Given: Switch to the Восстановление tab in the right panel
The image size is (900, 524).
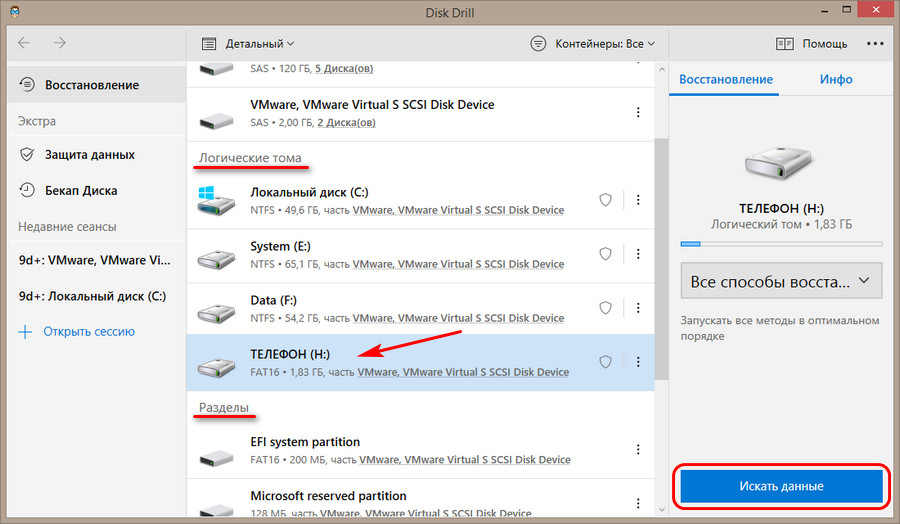Looking at the screenshot, I should click(x=726, y=80).
